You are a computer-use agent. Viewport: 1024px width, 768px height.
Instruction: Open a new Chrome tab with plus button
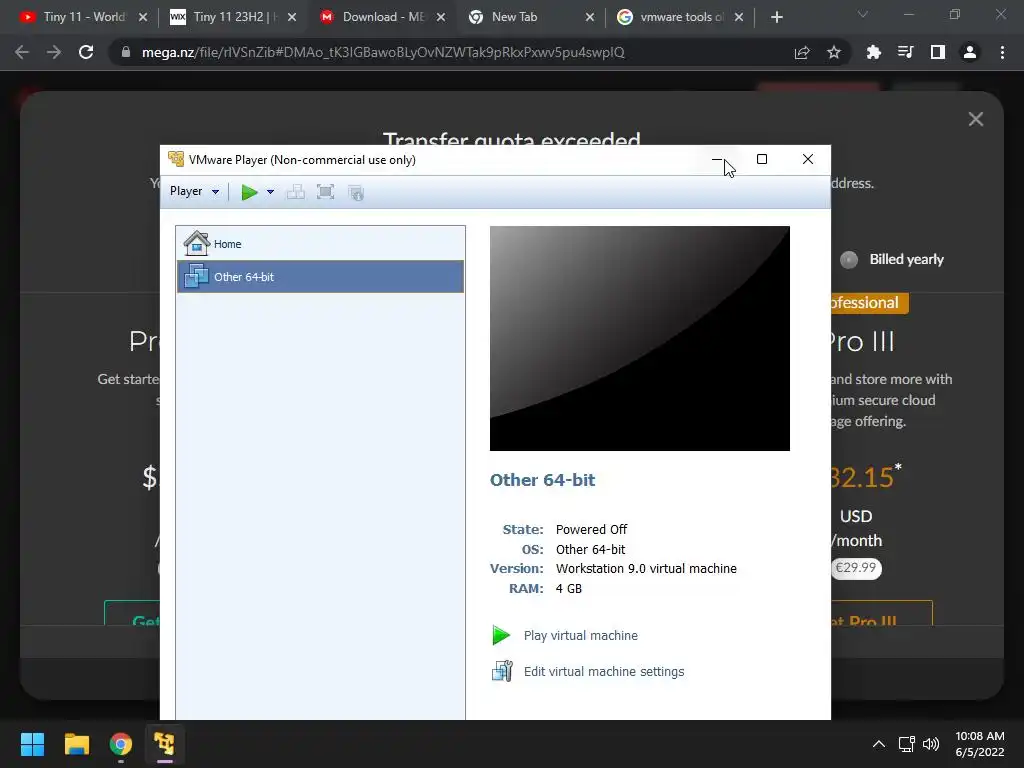pos(776,17)
